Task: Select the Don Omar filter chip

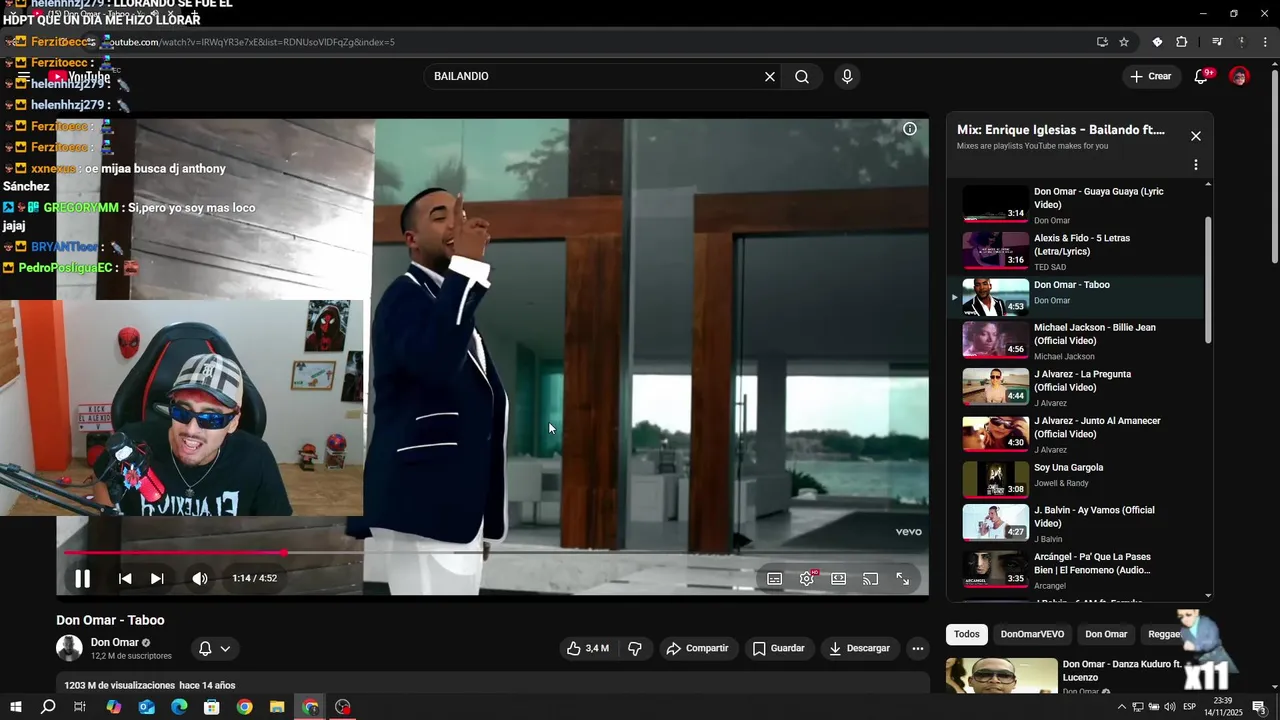Action: click(x=1106, y=634)
